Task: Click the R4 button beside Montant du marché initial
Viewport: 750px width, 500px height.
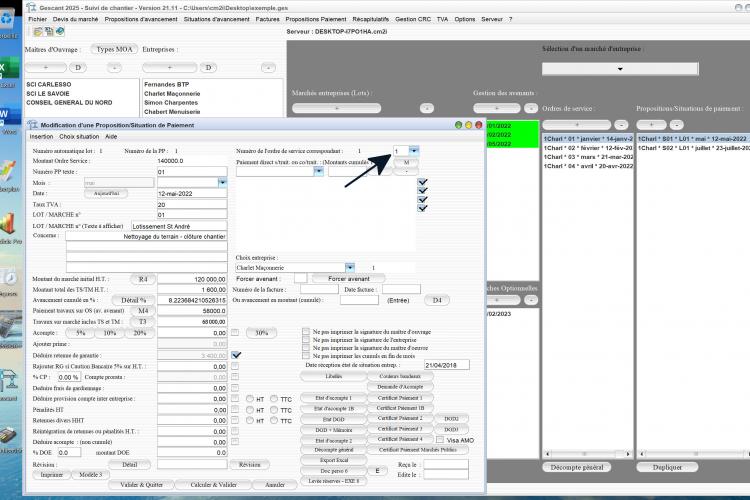Action: pyautogui.click(x=143, y=279)
